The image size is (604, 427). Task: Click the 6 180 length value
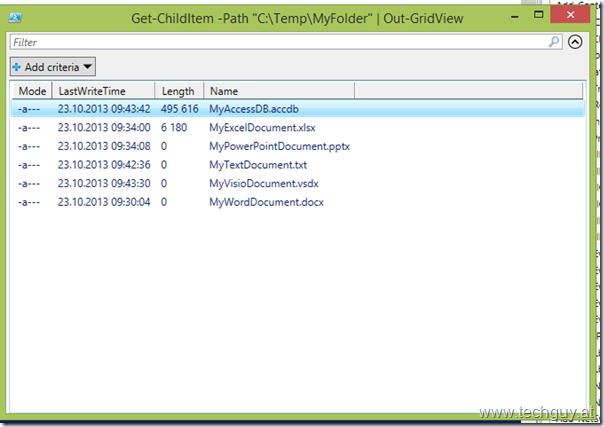pyautogui.click(x=174, y=127)
